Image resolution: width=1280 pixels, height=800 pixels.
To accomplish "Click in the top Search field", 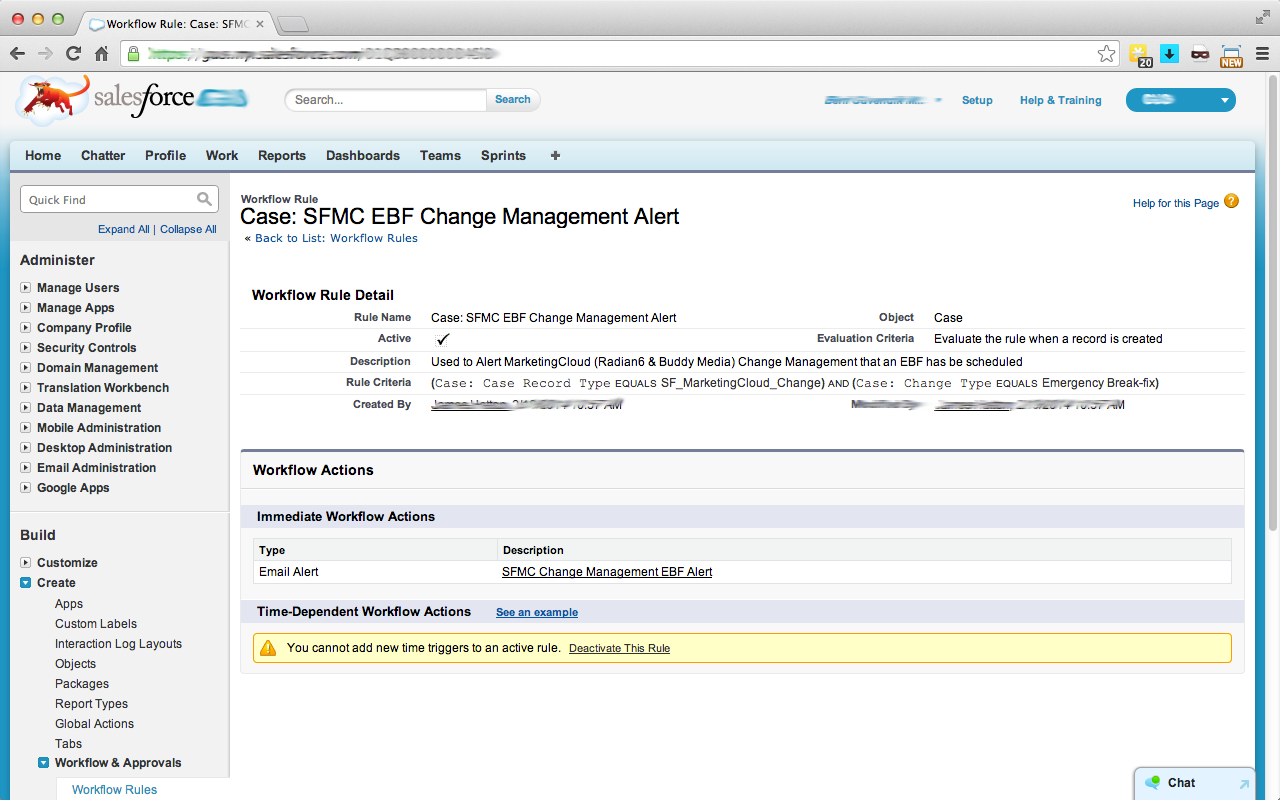I will pyautogui.click(x=386, y=99).
